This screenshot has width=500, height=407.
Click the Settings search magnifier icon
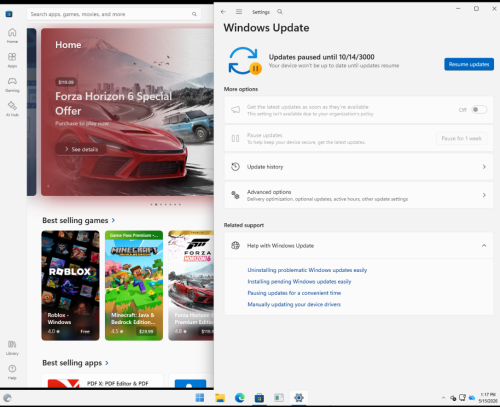(x=280, y=12)
